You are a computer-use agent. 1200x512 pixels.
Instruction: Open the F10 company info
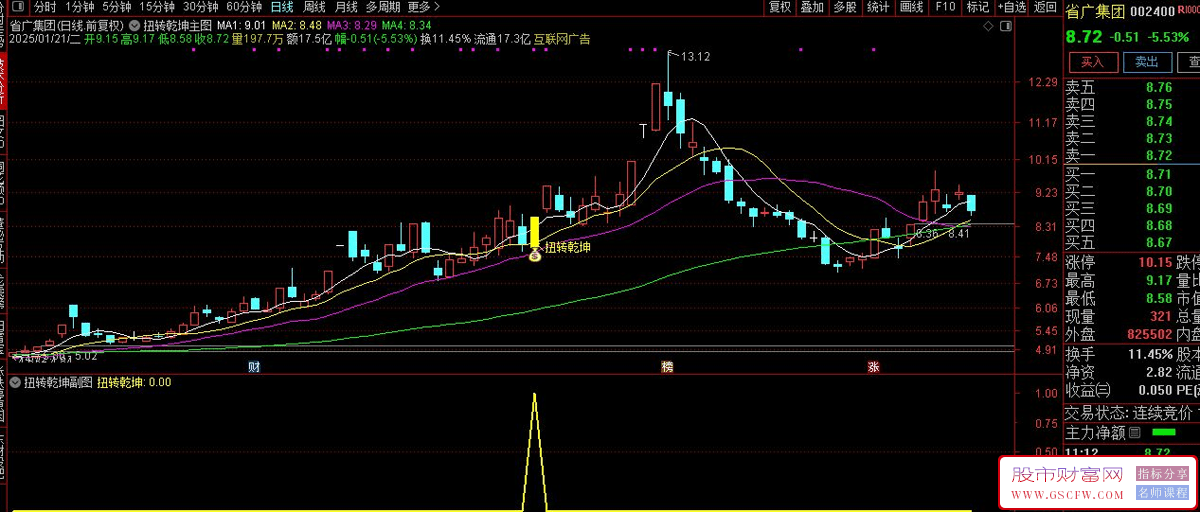tap(944, 7)
